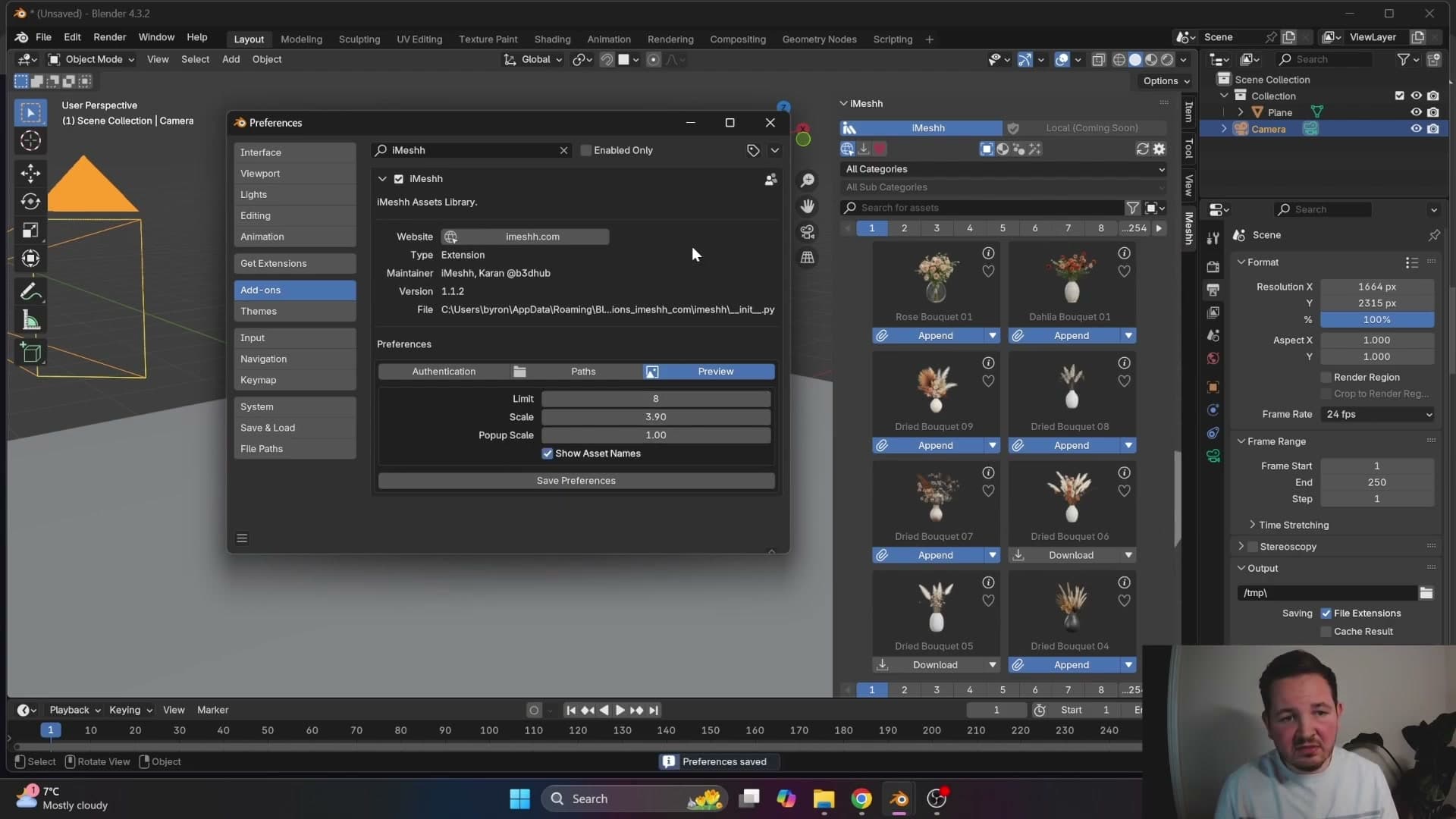Toggle Enabled Only checkbox

(586, 150)
